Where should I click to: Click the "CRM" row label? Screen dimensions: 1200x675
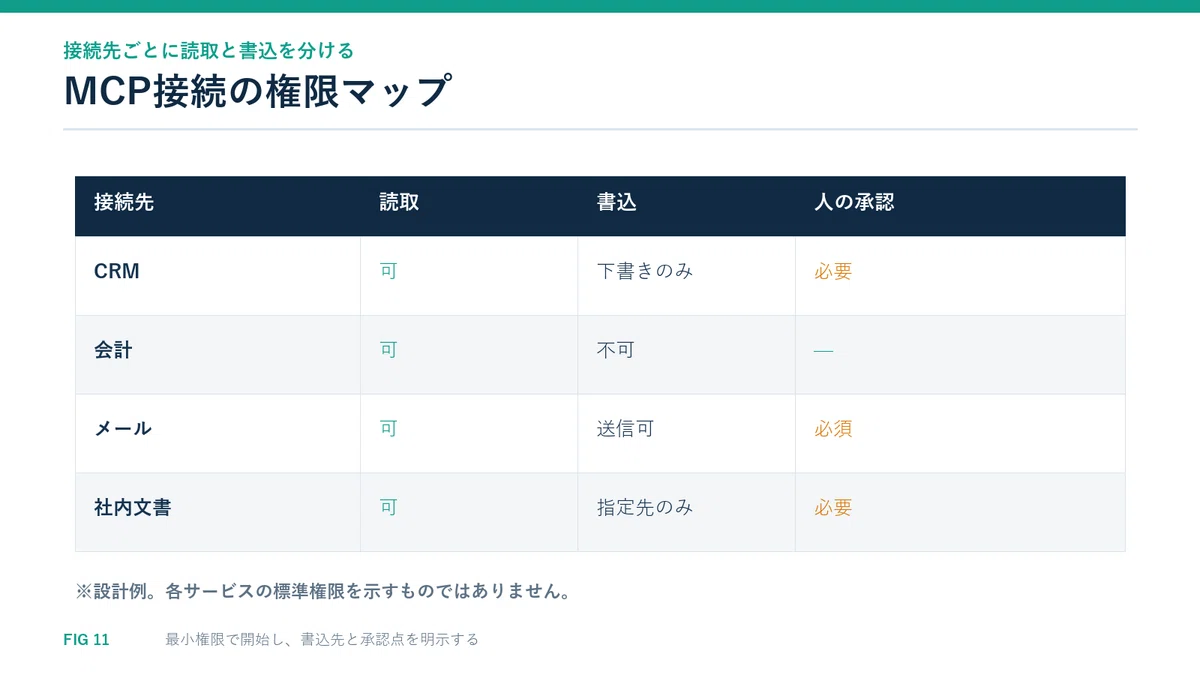117,271
